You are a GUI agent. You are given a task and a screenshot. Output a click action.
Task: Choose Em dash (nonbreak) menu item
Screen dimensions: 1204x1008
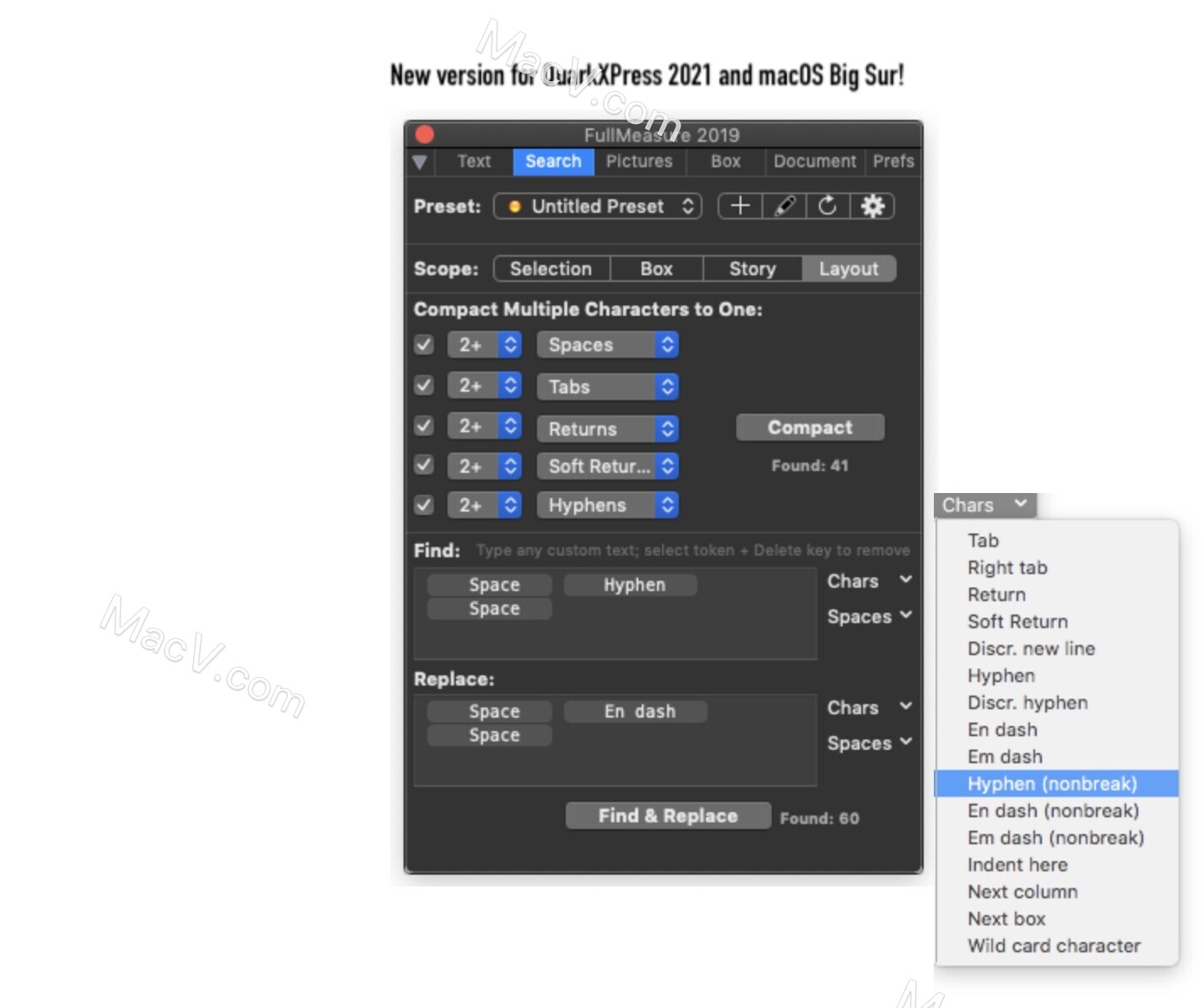click(1056, 837)
